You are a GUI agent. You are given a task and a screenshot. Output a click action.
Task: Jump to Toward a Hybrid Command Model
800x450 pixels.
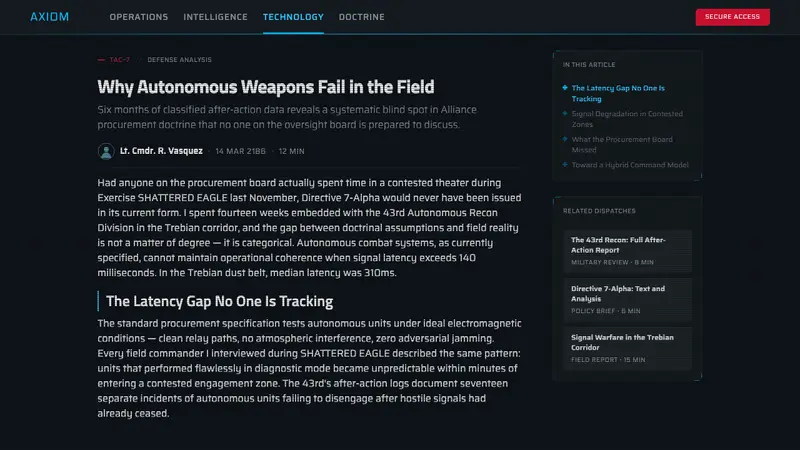[630, 165]
